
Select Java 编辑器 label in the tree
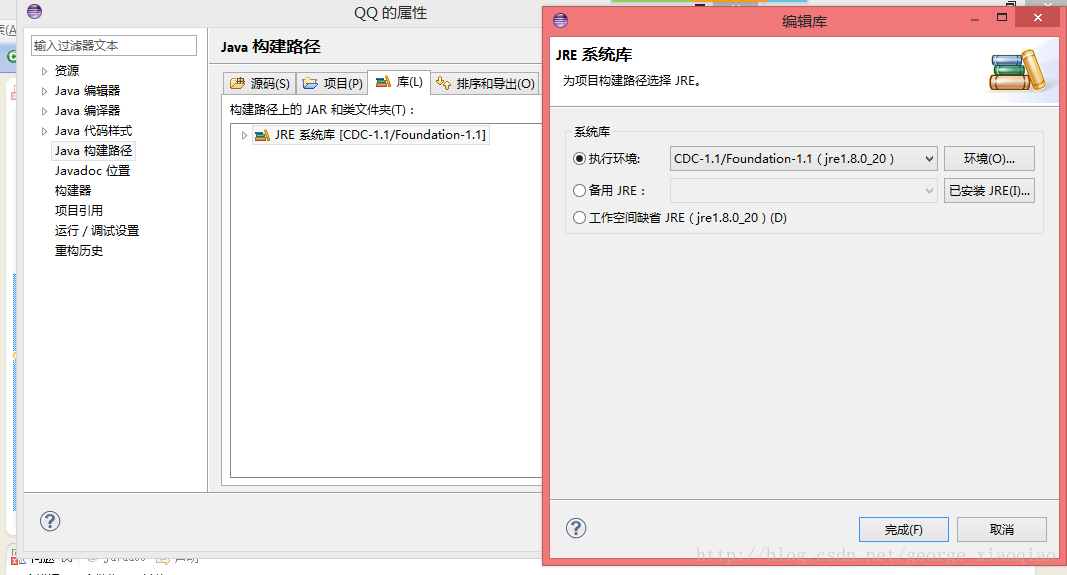[87, 91]
